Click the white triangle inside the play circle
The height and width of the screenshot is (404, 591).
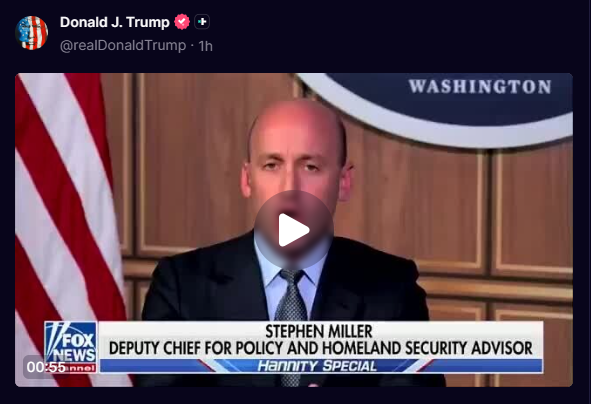click(x=294, y=230)
